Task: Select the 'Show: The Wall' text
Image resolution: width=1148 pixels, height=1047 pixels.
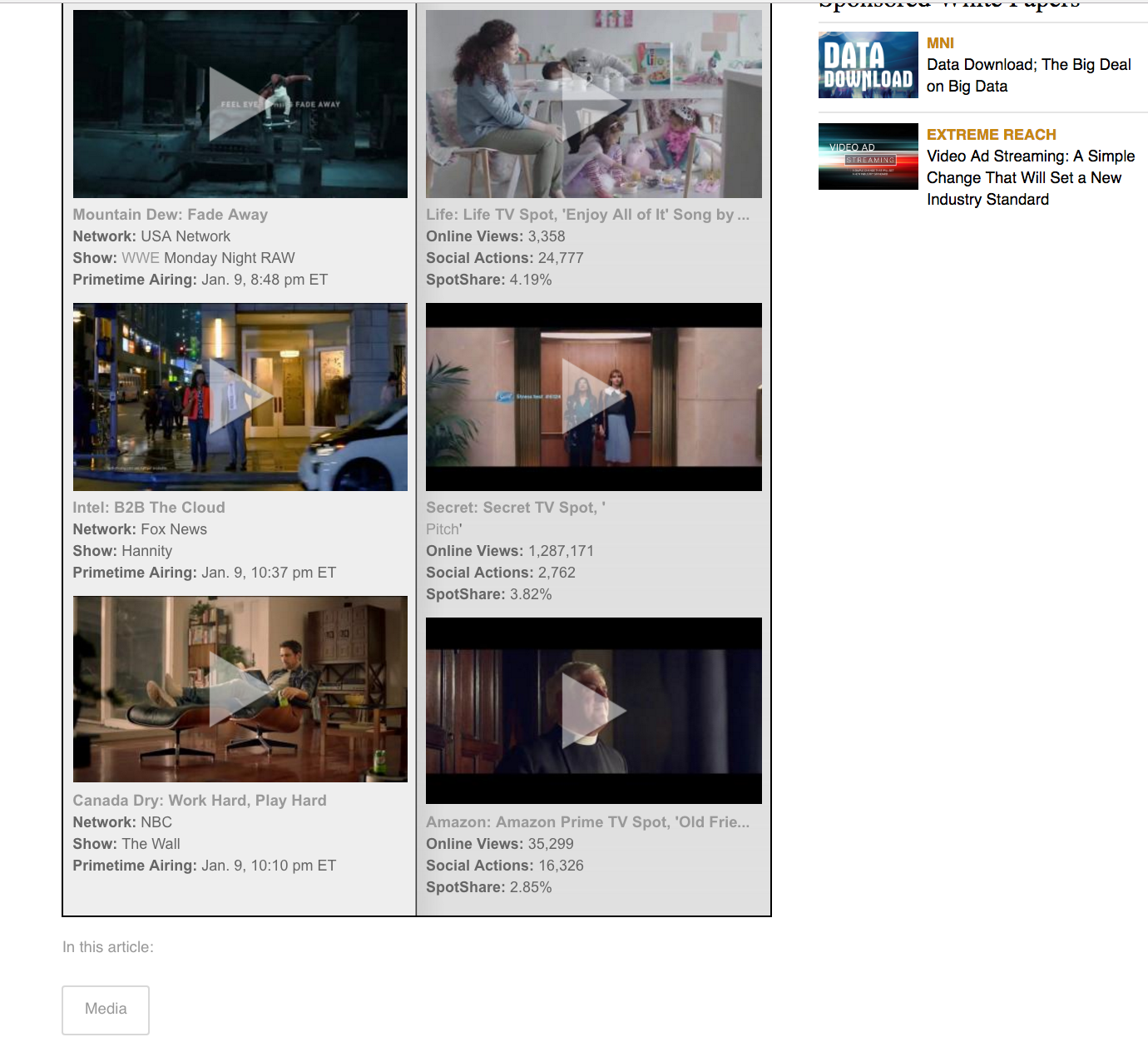Action: 126,844
